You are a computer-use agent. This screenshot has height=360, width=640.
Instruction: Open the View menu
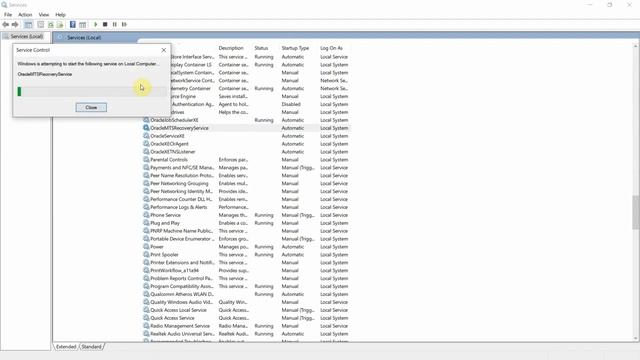click(44, 14)
